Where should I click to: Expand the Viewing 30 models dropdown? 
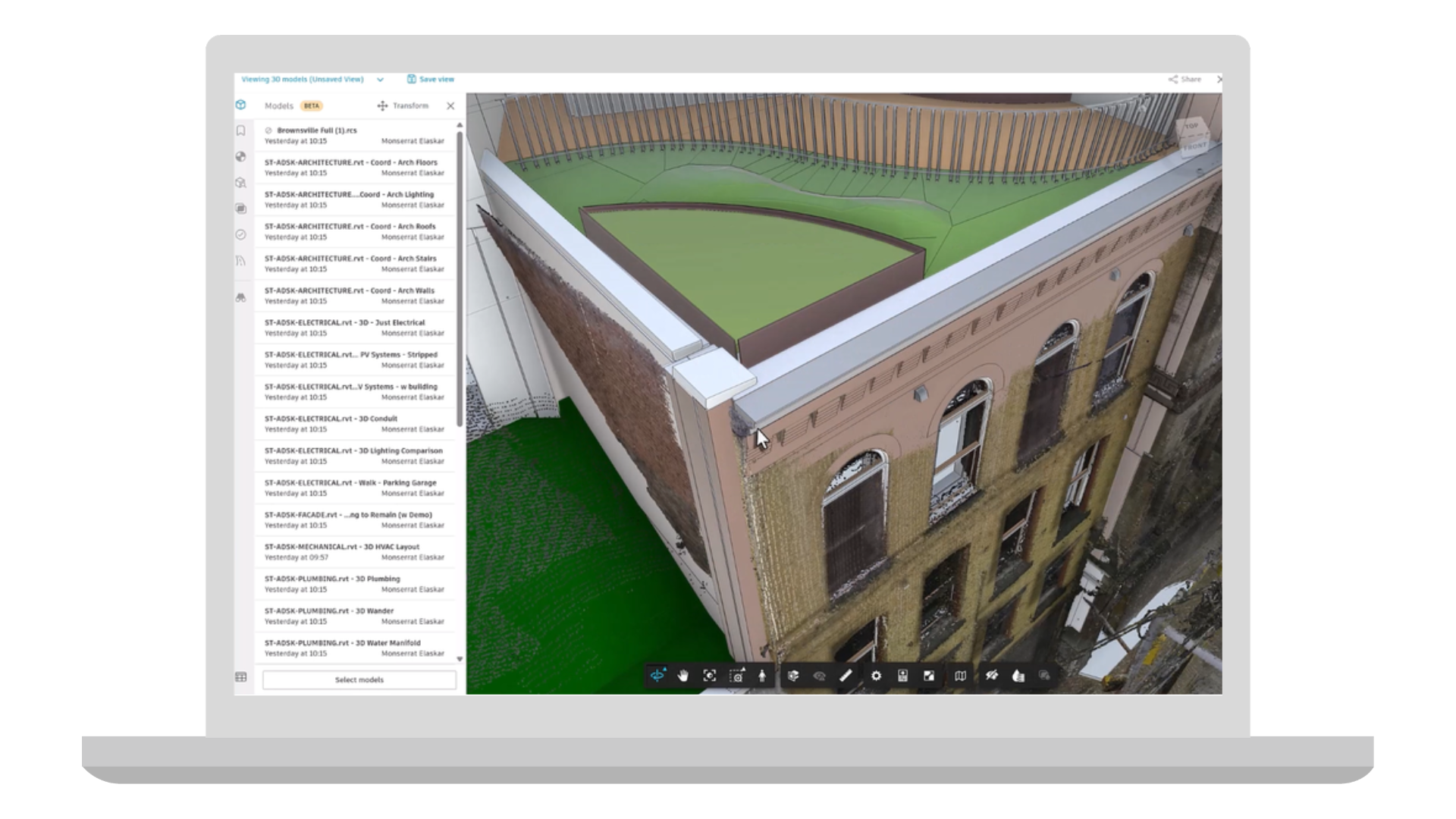click(381, 79)
